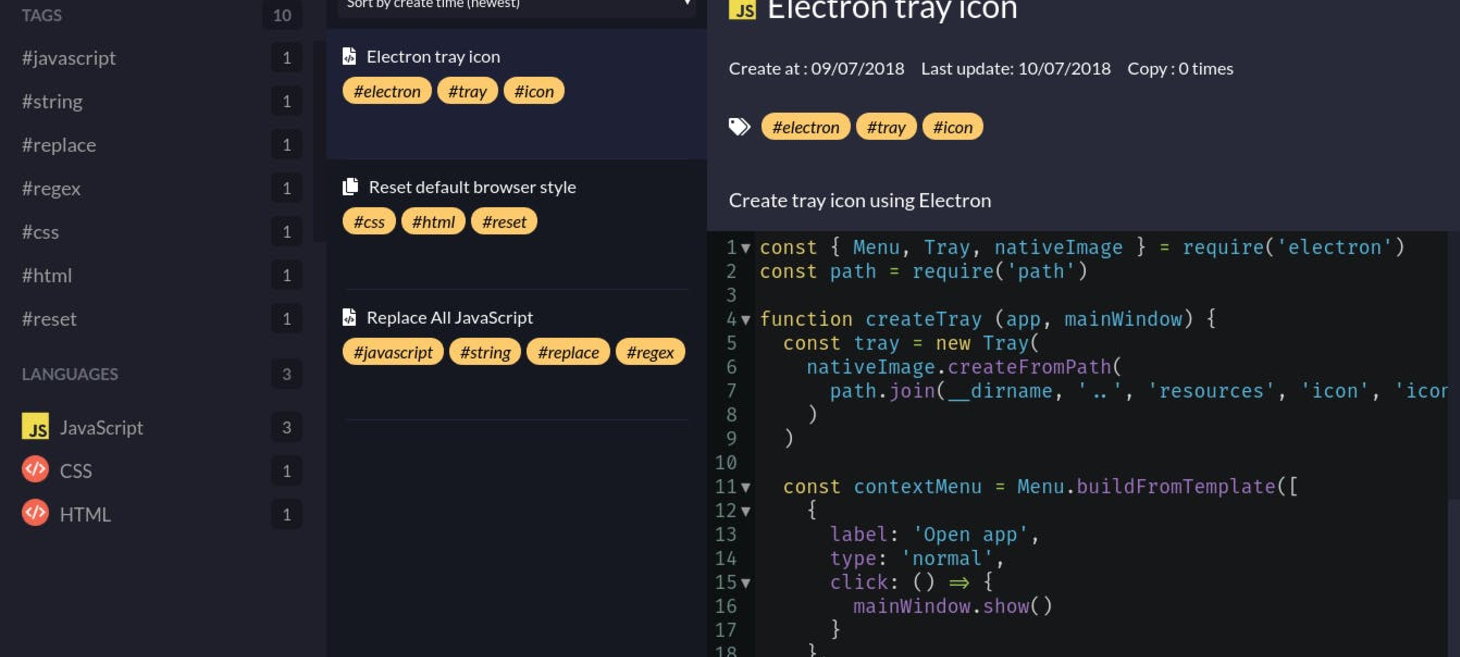Collapse fold arrow at line 11
This screenshot has width=1460, height=657.
[x=745, y=487]
